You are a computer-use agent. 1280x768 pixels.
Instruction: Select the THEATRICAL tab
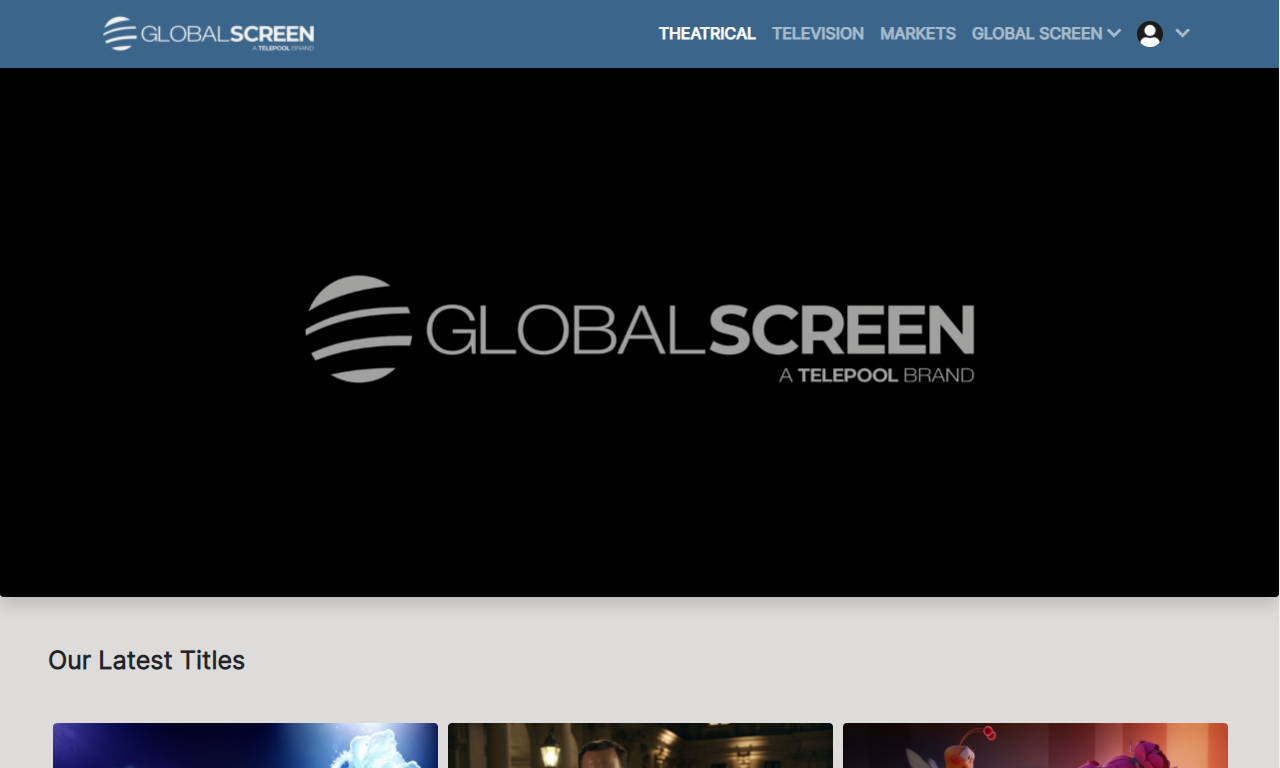point(707,33)
